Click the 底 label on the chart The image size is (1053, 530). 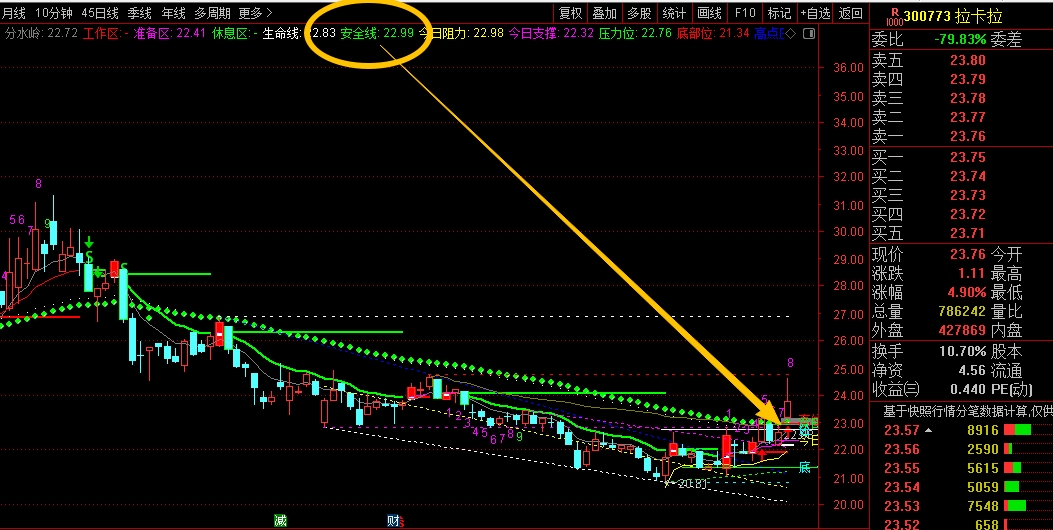805,468
